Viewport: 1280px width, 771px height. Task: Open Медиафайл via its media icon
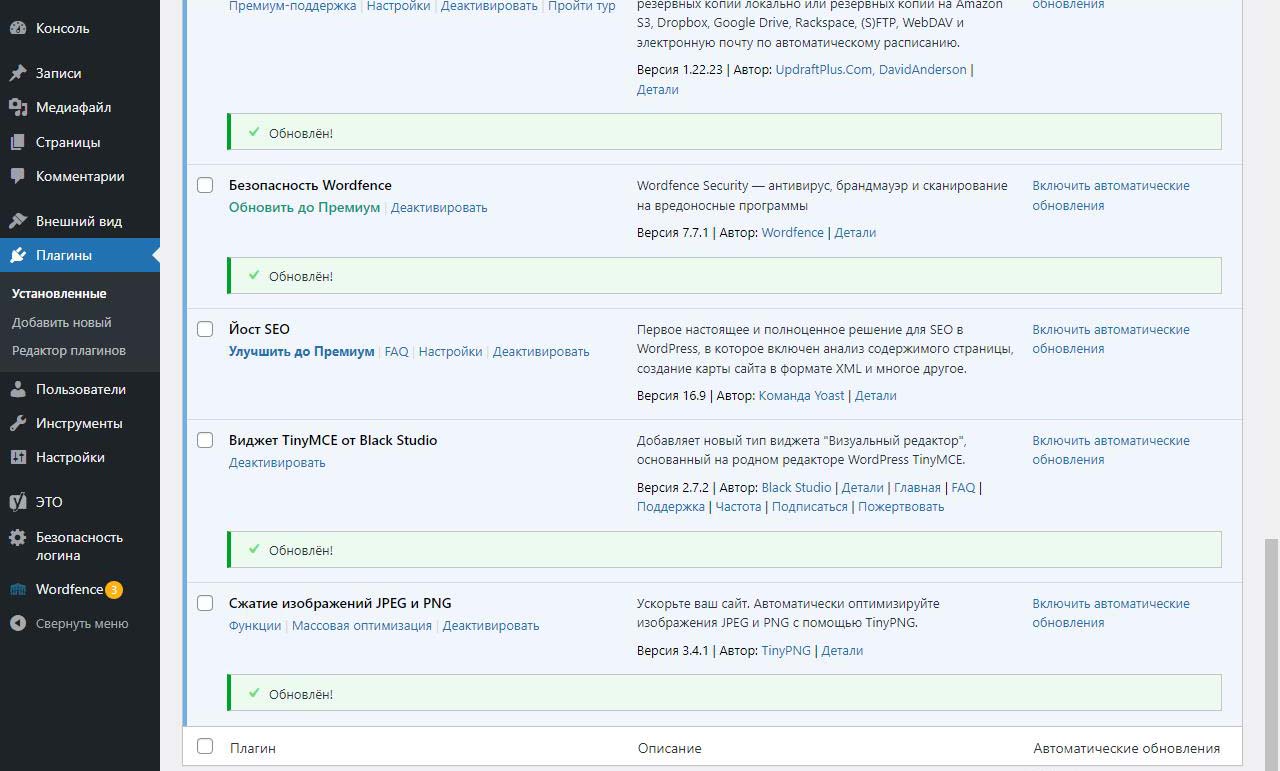click(x=18, y=107)
